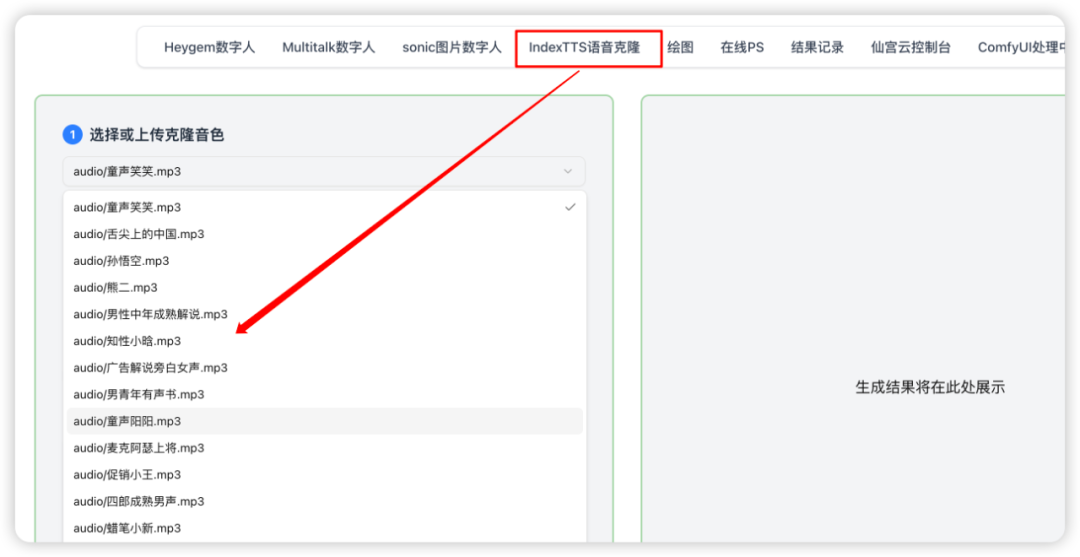View the 结果记录 tab
This screenshot has width=1080, height=557.
point(817,48)
